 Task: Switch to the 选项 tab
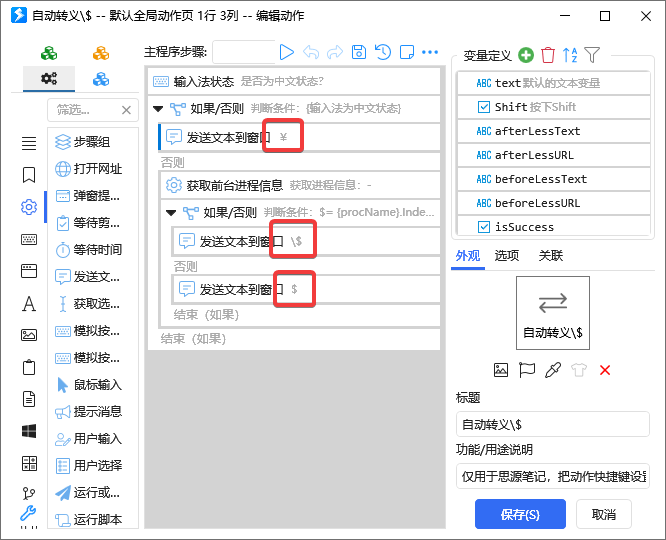click(507, 255)
